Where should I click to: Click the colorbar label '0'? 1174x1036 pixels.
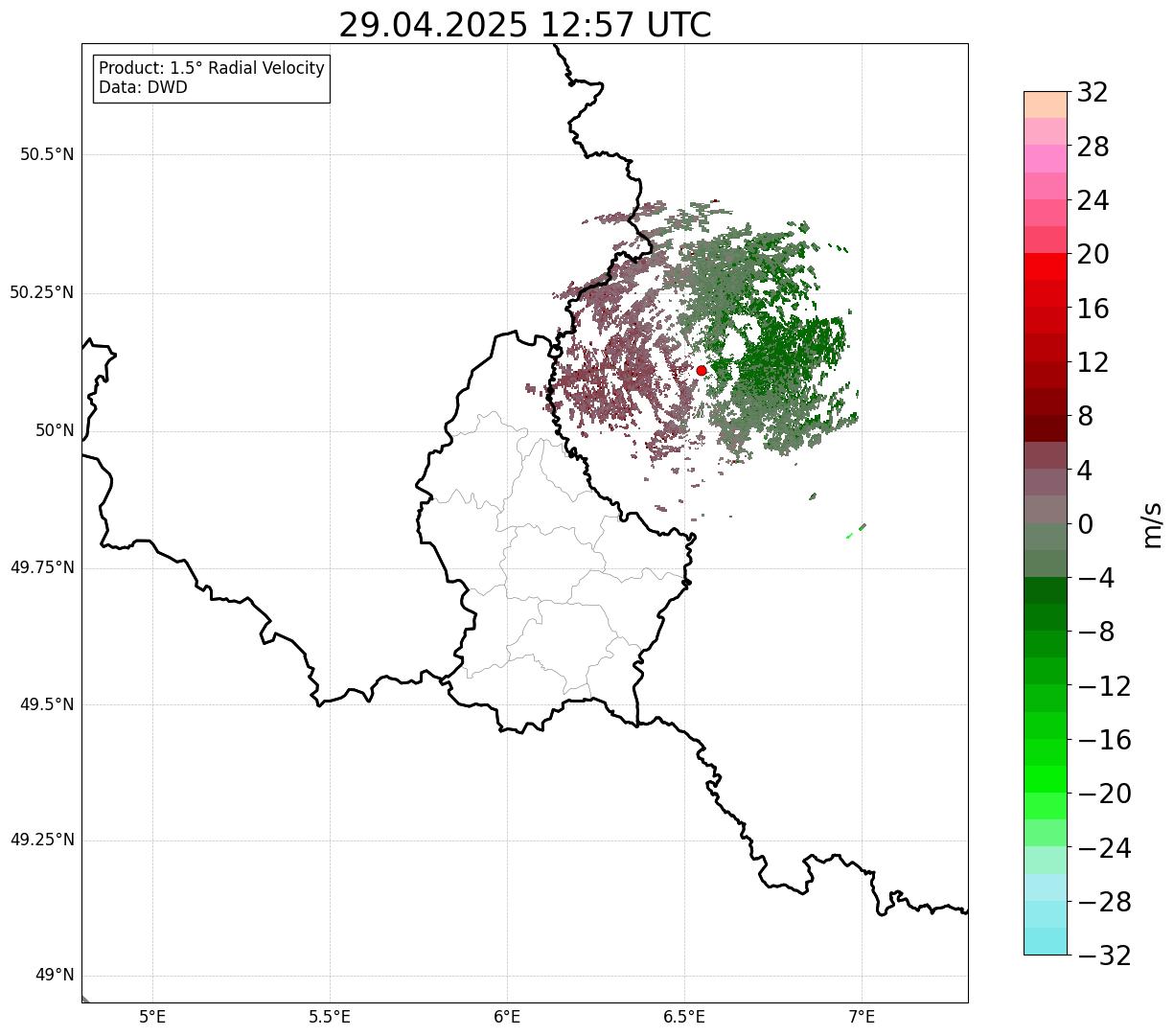click(1085, 524)
